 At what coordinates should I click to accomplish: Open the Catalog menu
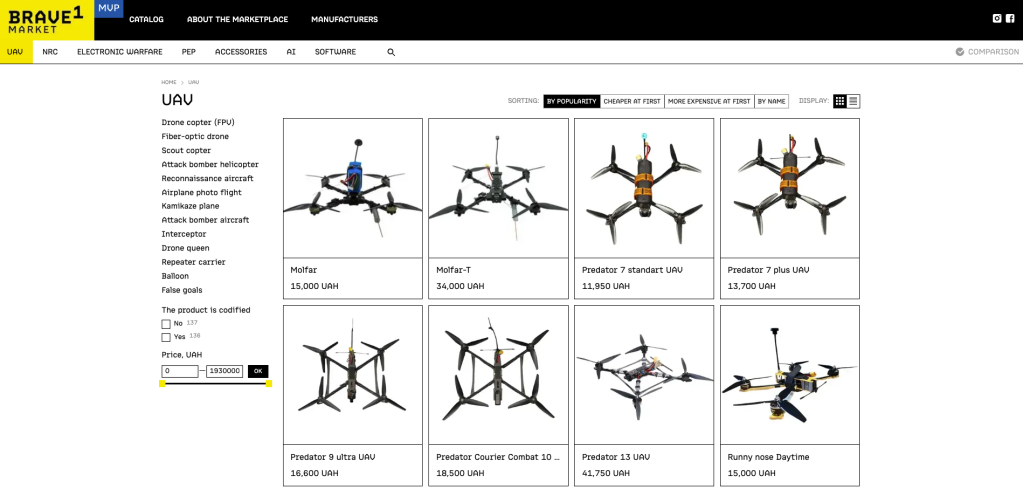tap(146, 19)
